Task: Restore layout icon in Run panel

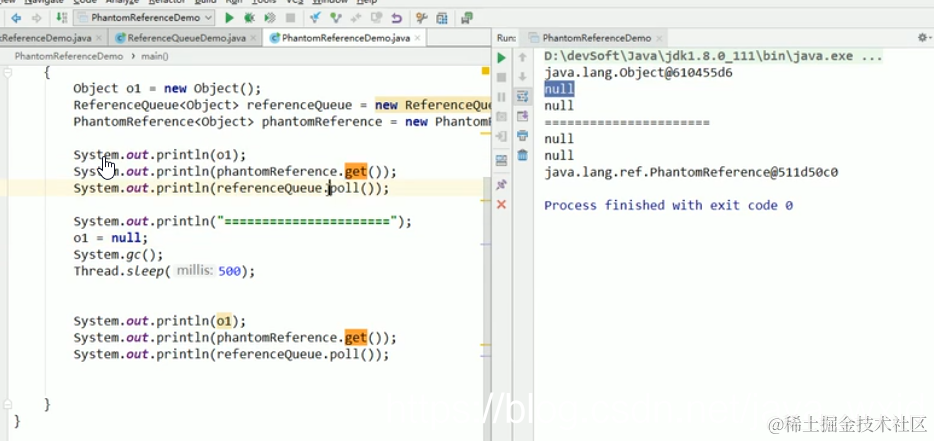Action: (502, 160)
